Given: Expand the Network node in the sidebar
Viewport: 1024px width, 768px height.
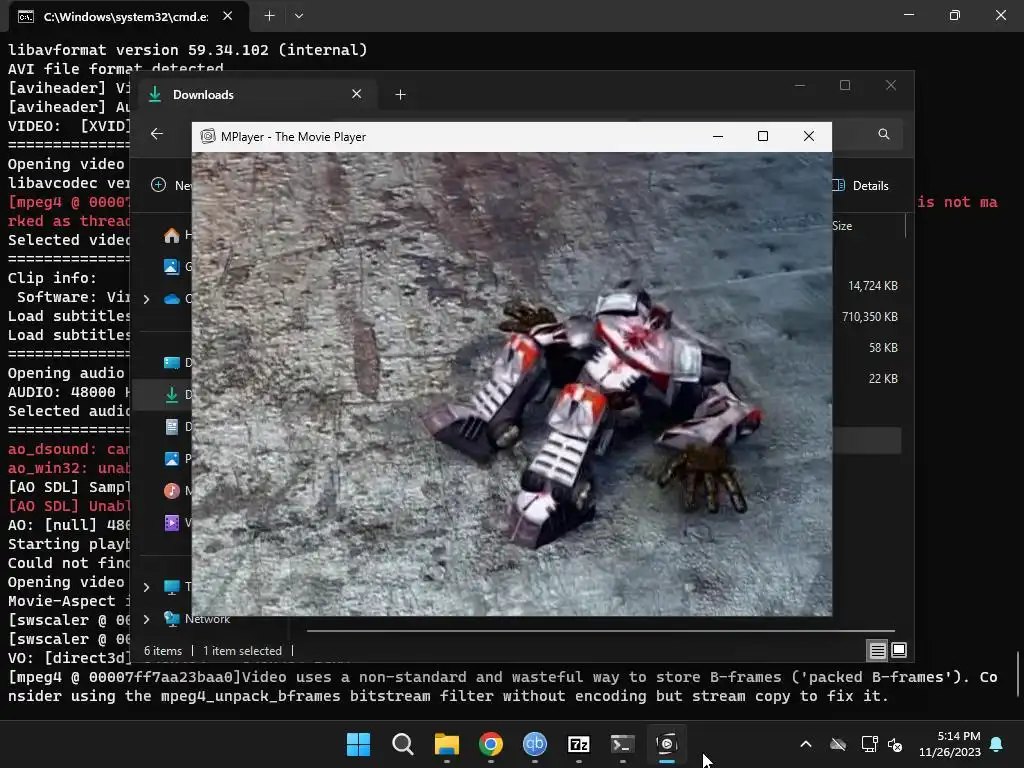Looking at the screenshot, I should click(x=146, y=619).
